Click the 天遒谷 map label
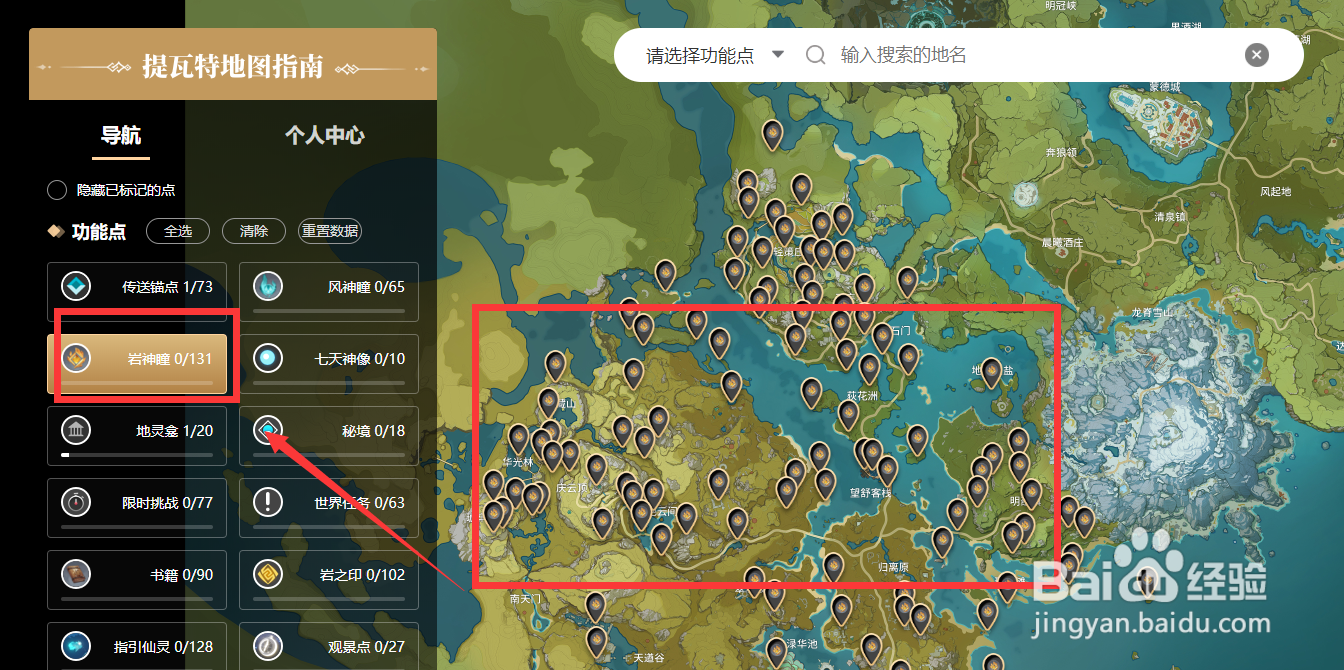The image size is (1344, 670). pyautogui.click(x=649, y=659)
